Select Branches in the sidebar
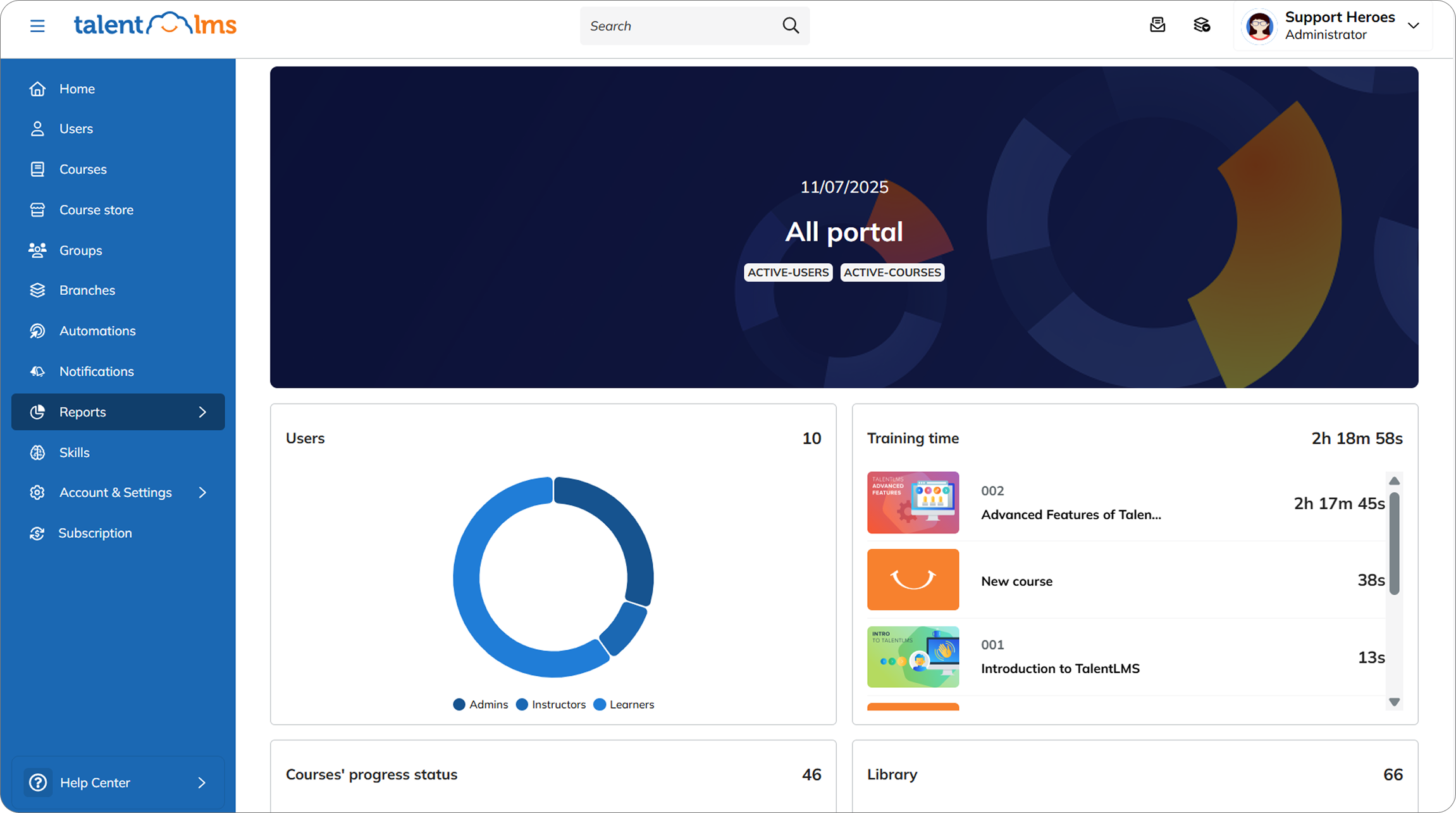 pyautogui.click(x=118, y=290)
